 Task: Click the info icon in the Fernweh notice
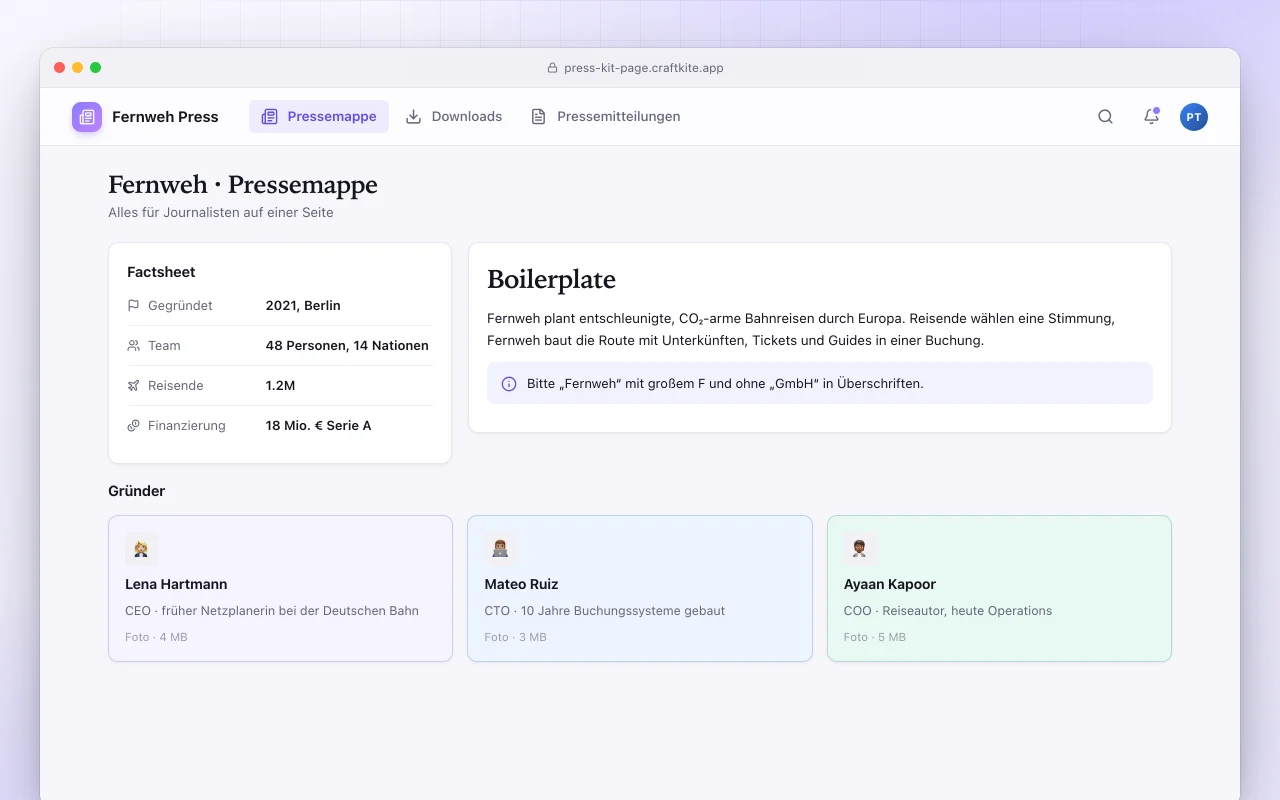click(509, 384)
